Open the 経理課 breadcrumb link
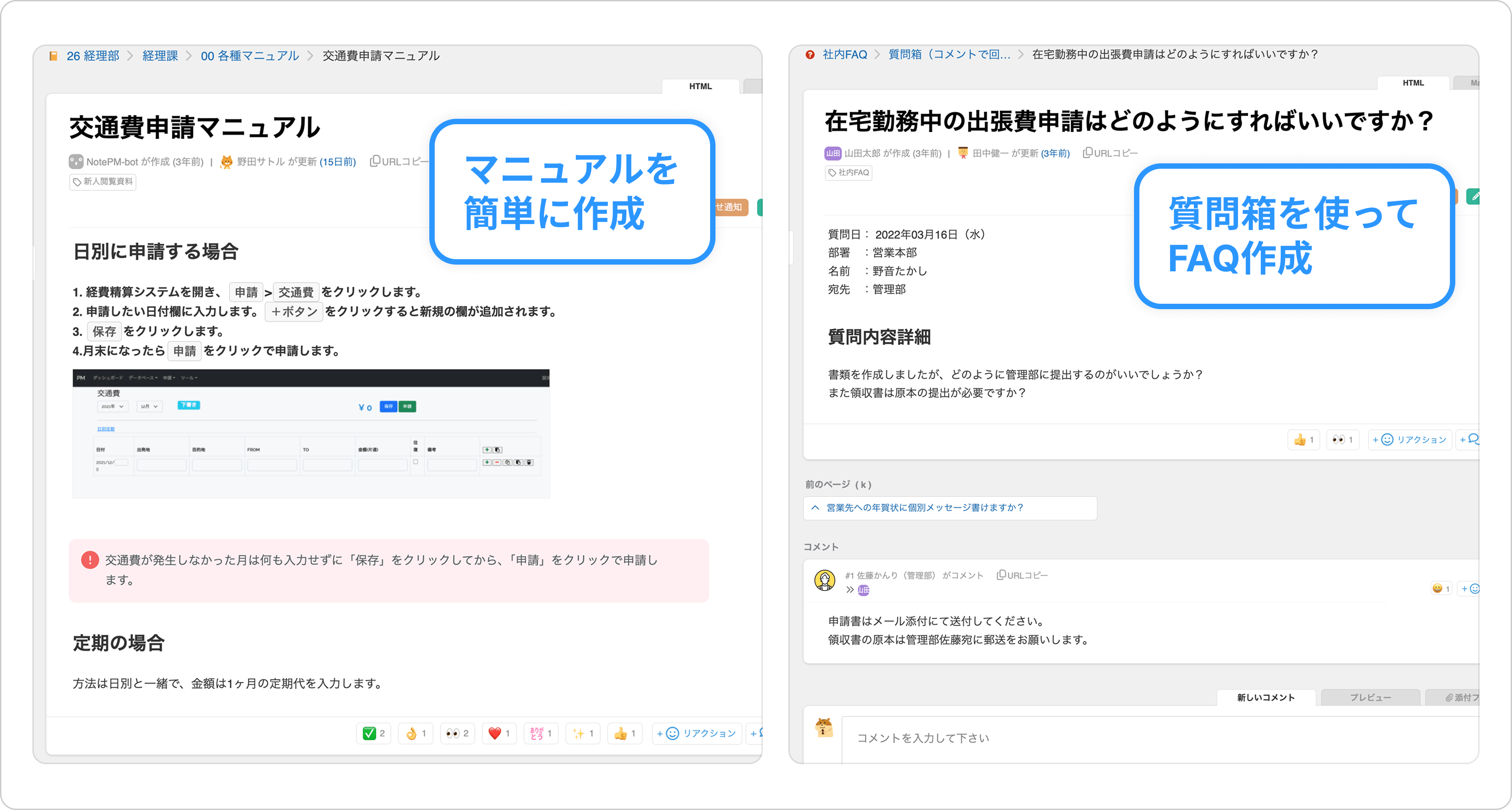Screen dimensions: 1512x810 click(x=160, y=56)
